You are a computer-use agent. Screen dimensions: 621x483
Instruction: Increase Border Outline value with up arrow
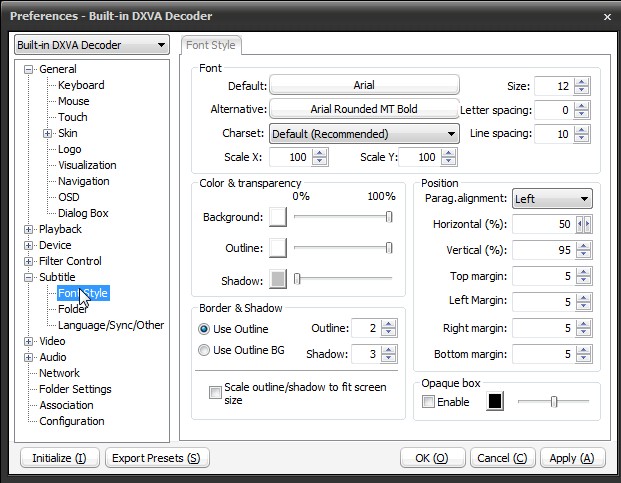pyautogui.click(x=388, y=324)
